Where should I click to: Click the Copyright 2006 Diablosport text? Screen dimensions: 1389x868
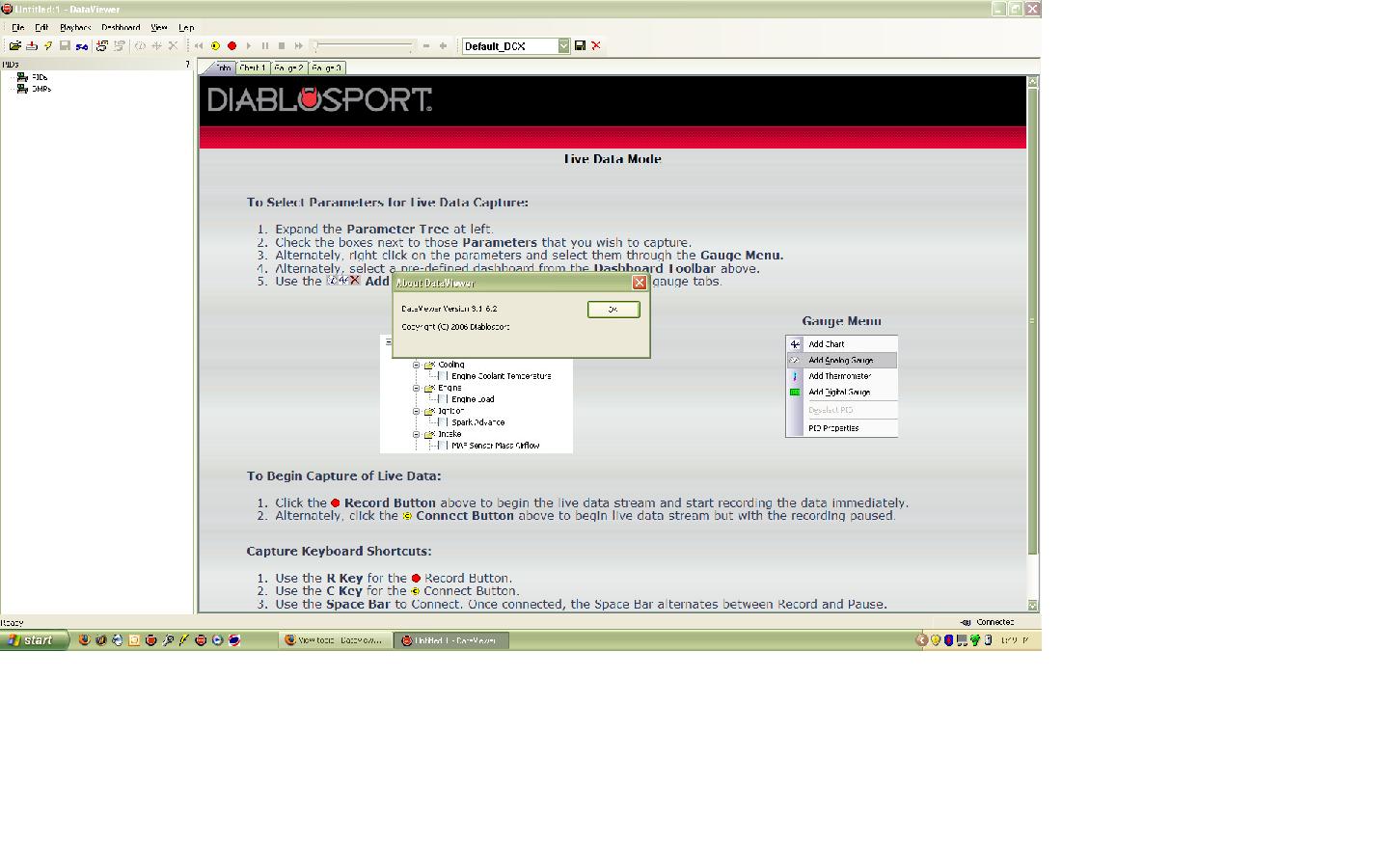coord(455,327)
